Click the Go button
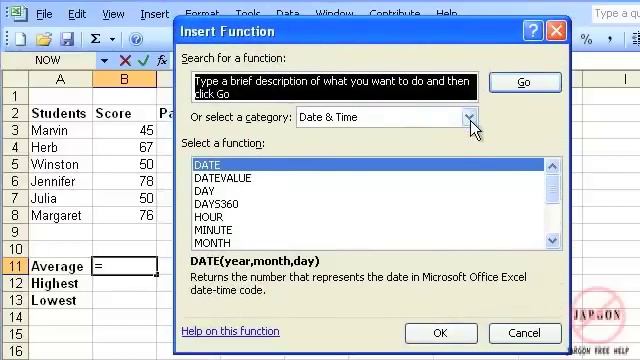The height and width of the screenshot is (360, 640). [x=525, y=82]
